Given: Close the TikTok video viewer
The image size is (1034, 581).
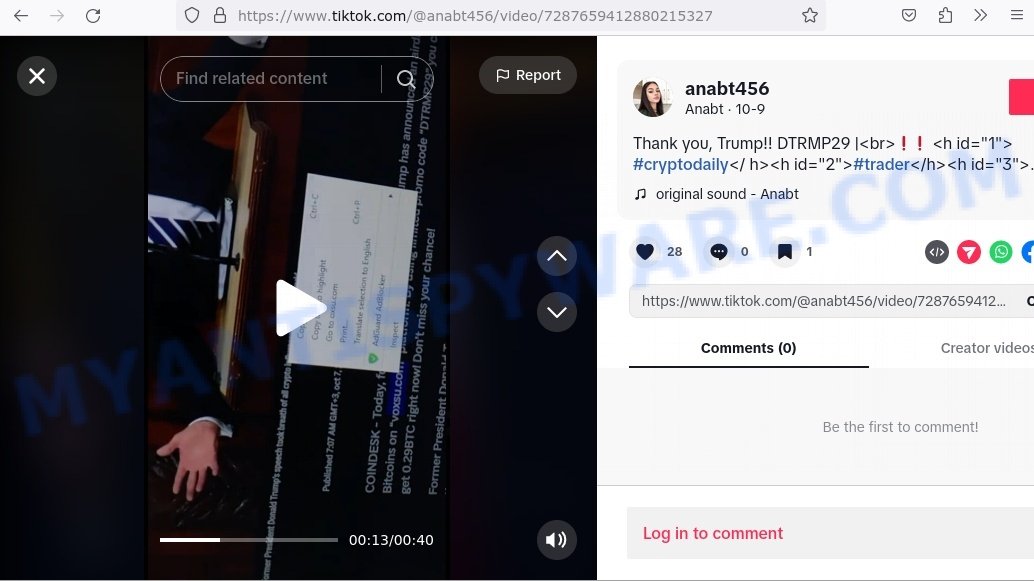Looking at the screenshot, I should (37, 76).
